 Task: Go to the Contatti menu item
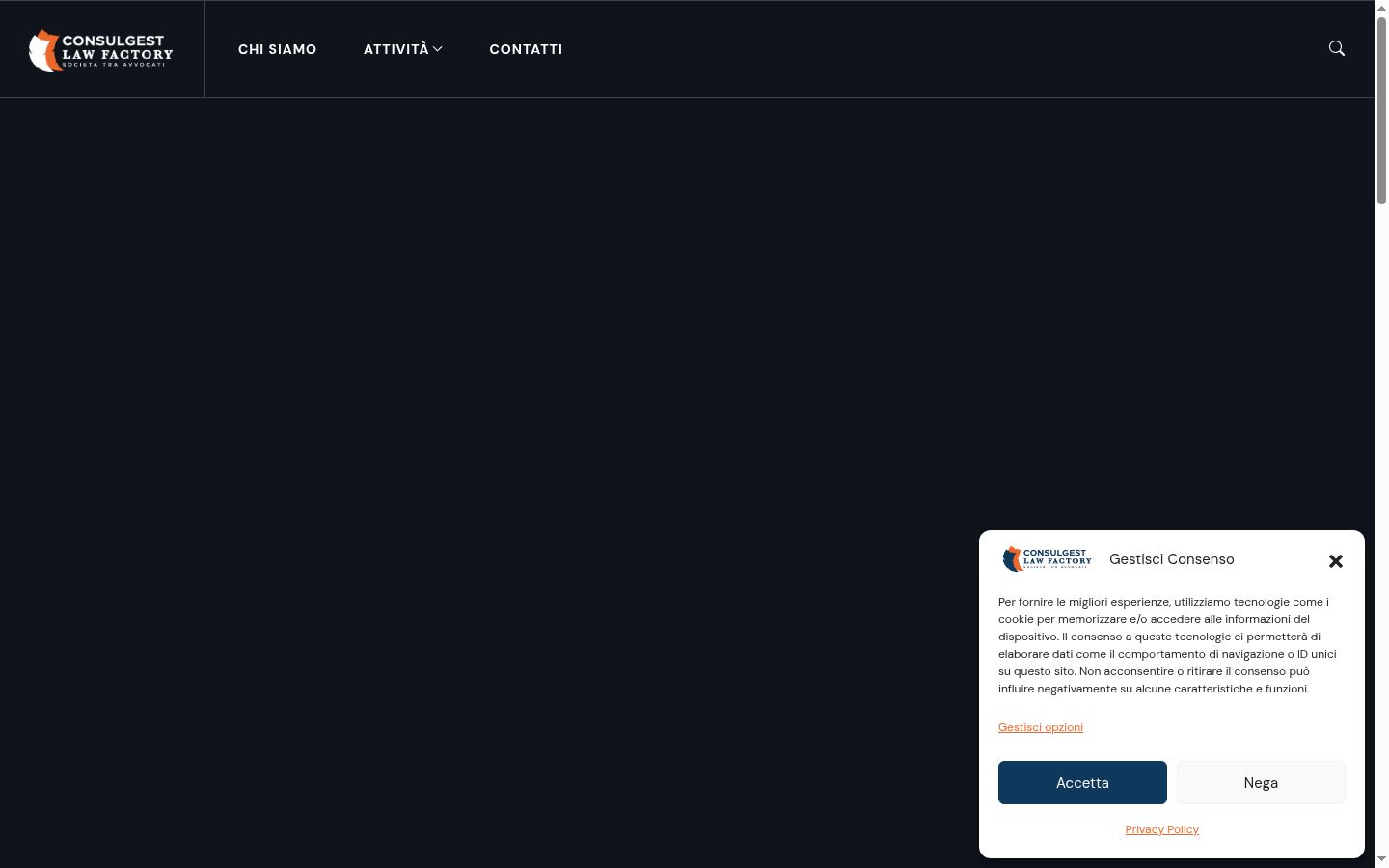coord(526,49)
